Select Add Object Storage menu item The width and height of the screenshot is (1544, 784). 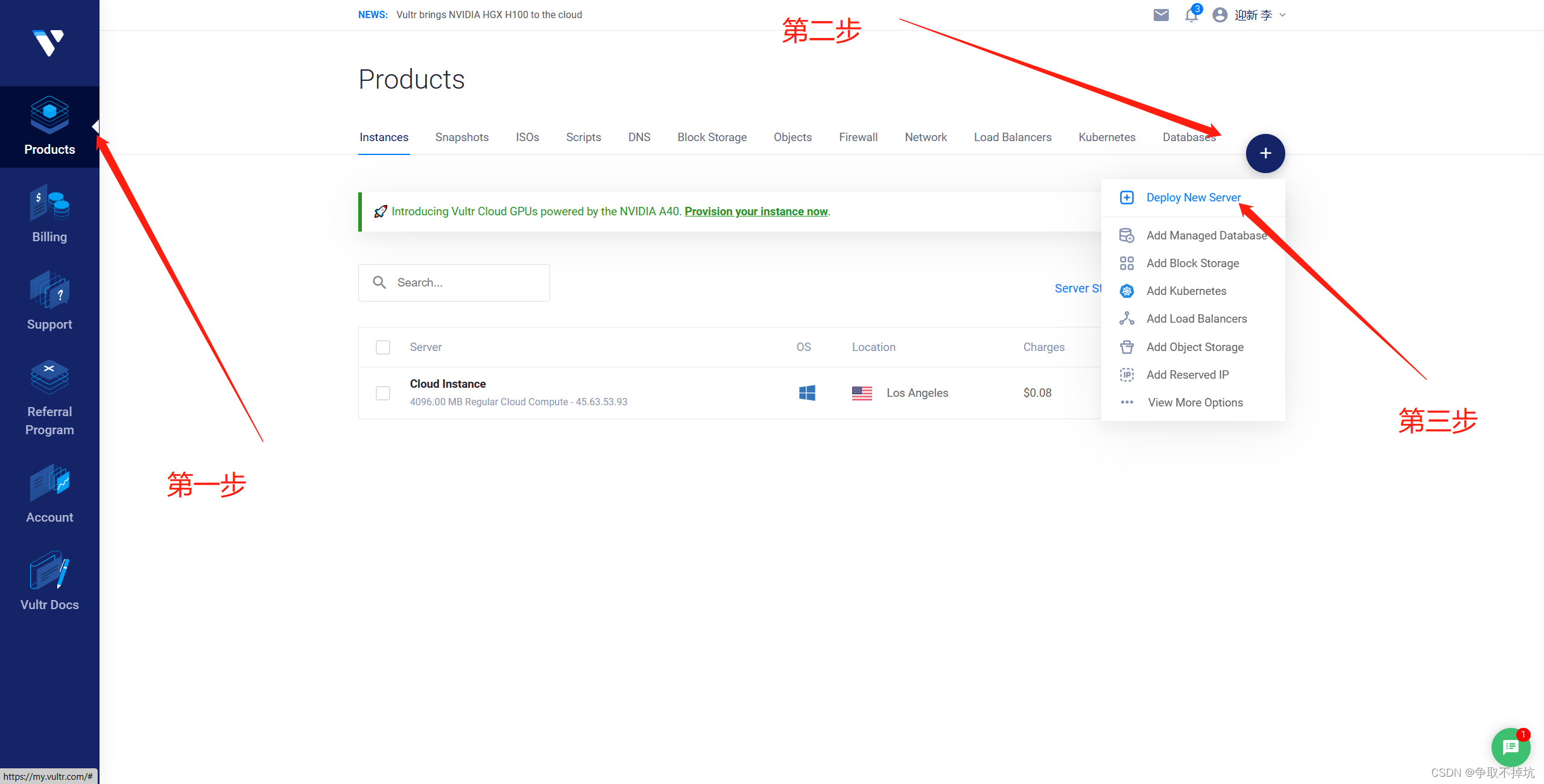[1193, 347]
